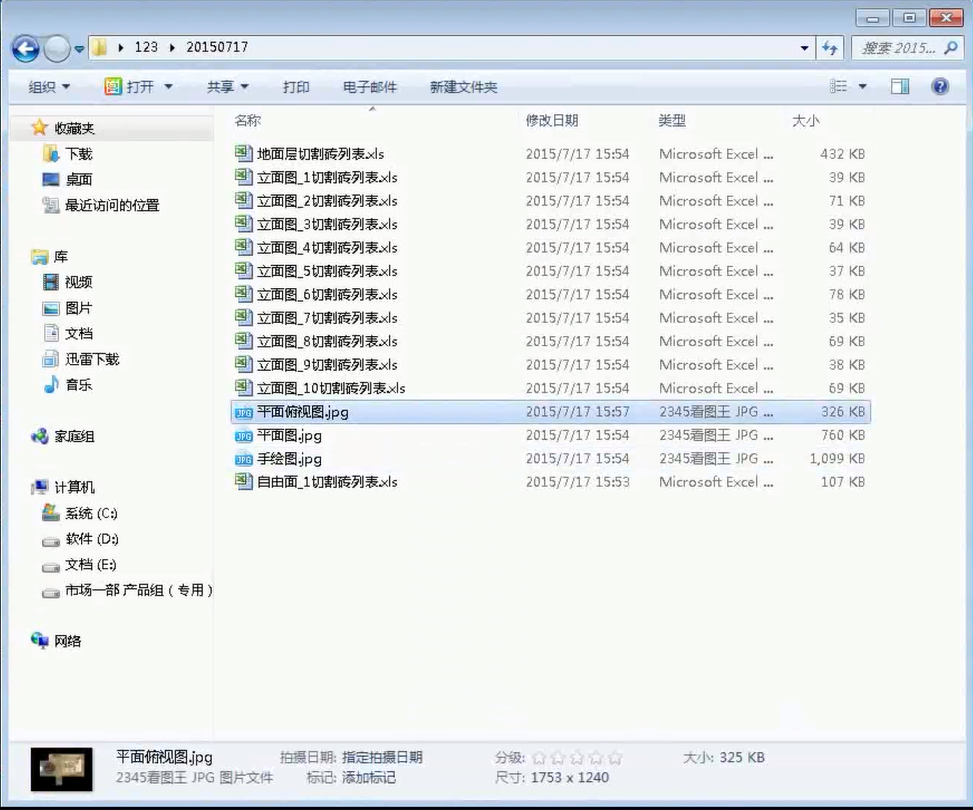Sort files by clicking the 大小 column header
Viewport: 973px width, 810px height.
pyautogui.click(x=806, y=120)
